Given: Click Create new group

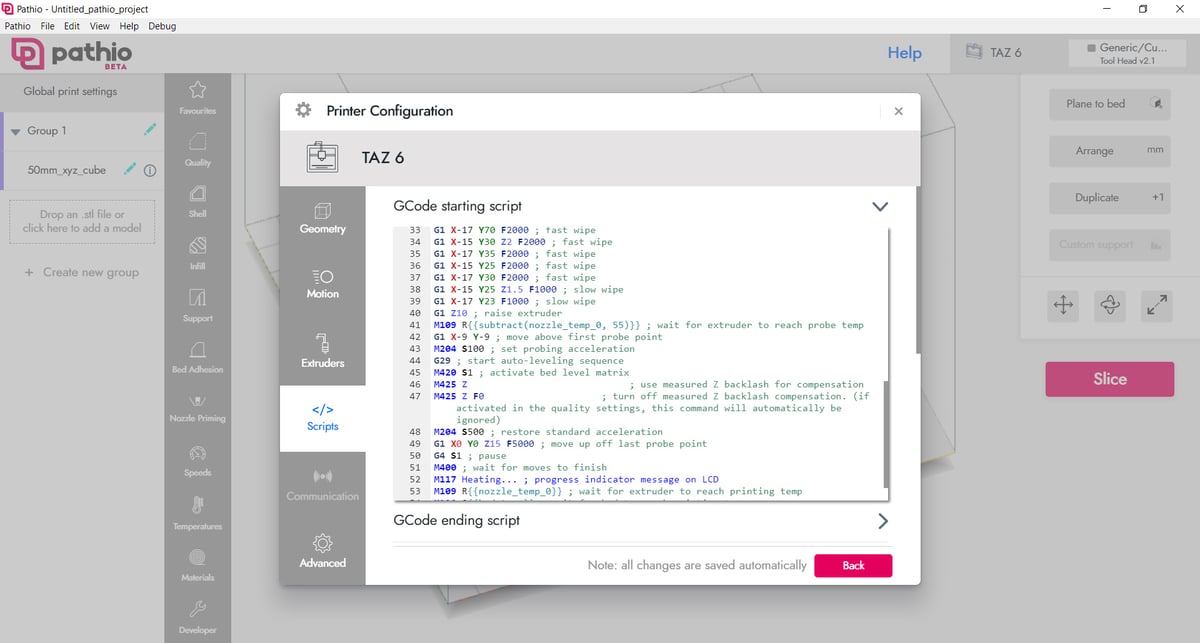Looking at the screenshot, I should 81,272.
